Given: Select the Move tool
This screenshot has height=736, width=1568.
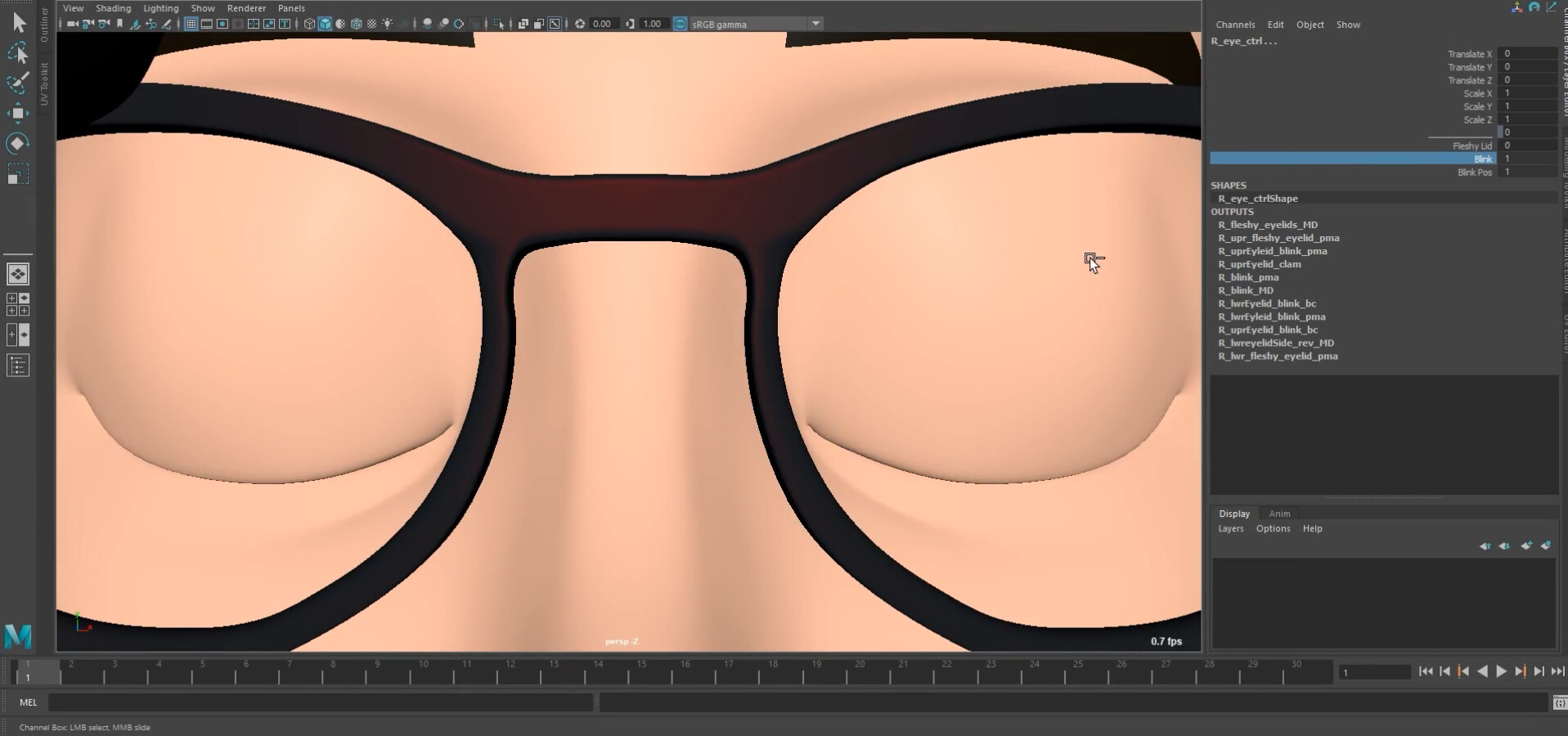Looking at the screenshot, I should click(x=18, y=114).
